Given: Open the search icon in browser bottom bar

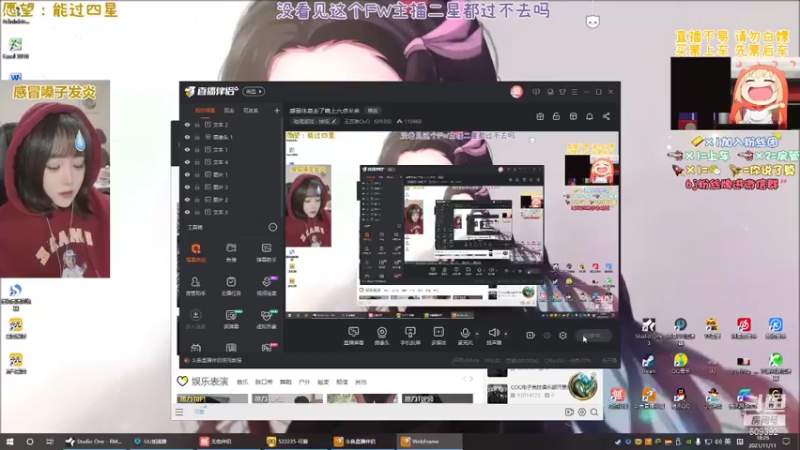Looking at the screenshot, I should coord(594,412).
